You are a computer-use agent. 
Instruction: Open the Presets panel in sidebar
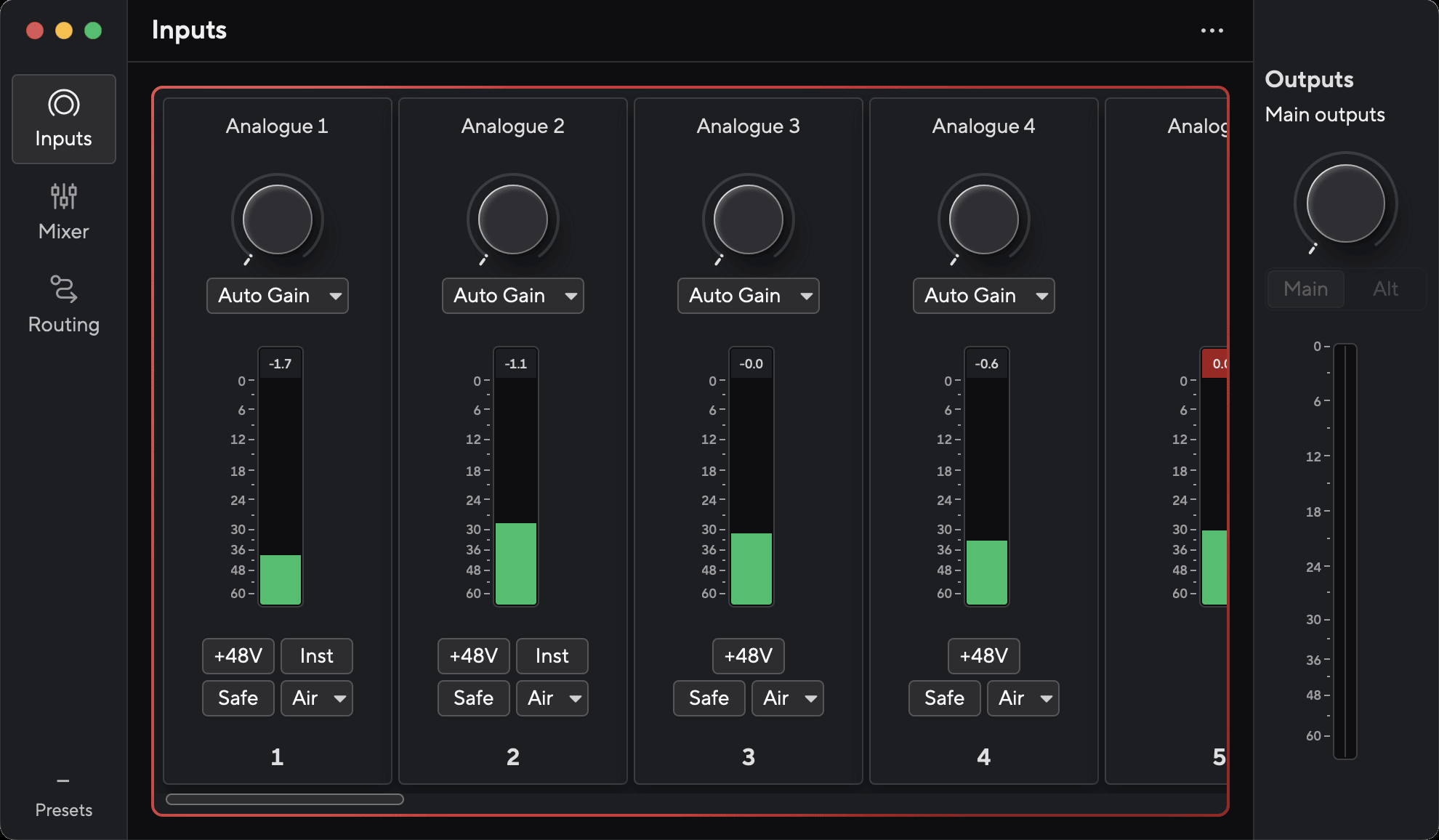64,798
